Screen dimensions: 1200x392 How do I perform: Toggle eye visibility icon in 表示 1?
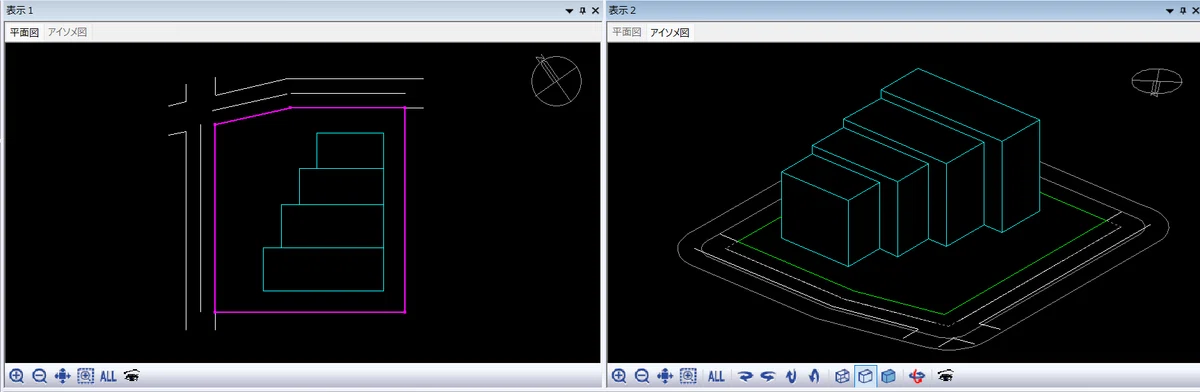(x=131, y=376)
